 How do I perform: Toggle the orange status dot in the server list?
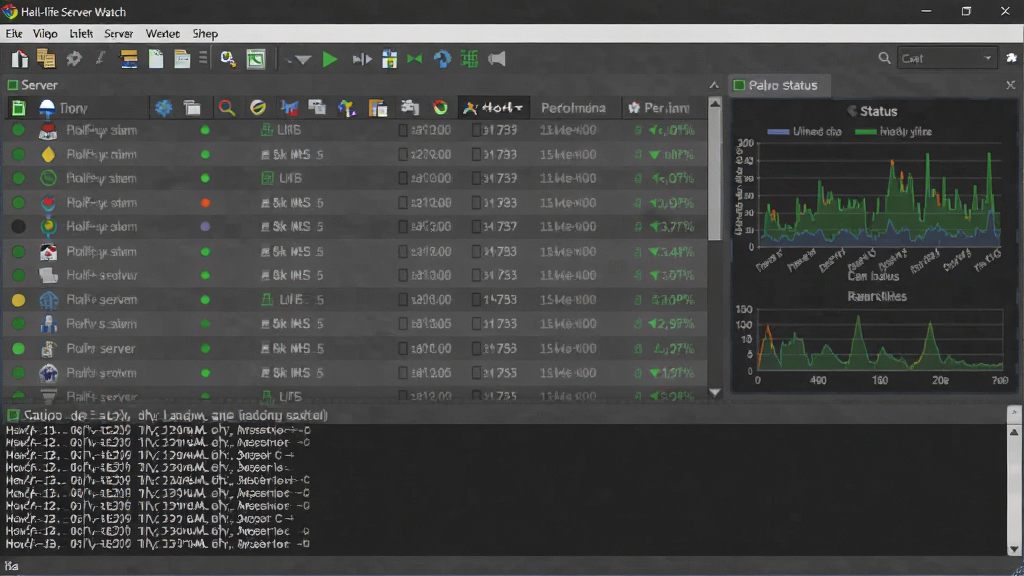205,203
